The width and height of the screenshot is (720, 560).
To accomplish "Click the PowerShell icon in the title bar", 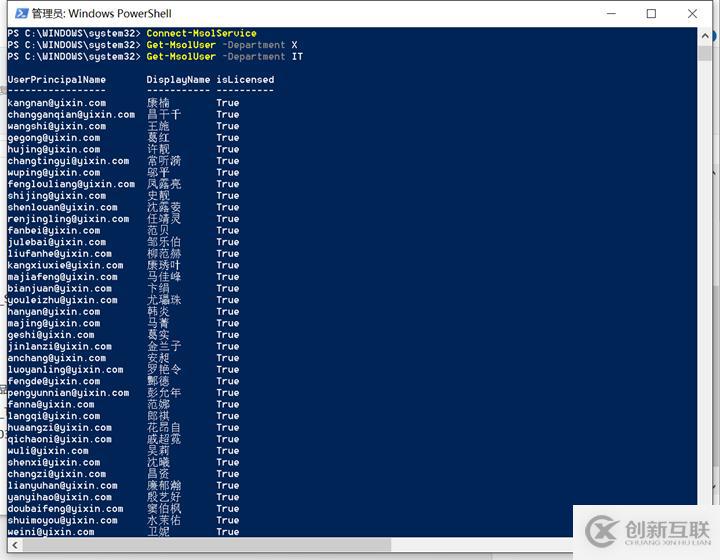I will pos(21,13).
